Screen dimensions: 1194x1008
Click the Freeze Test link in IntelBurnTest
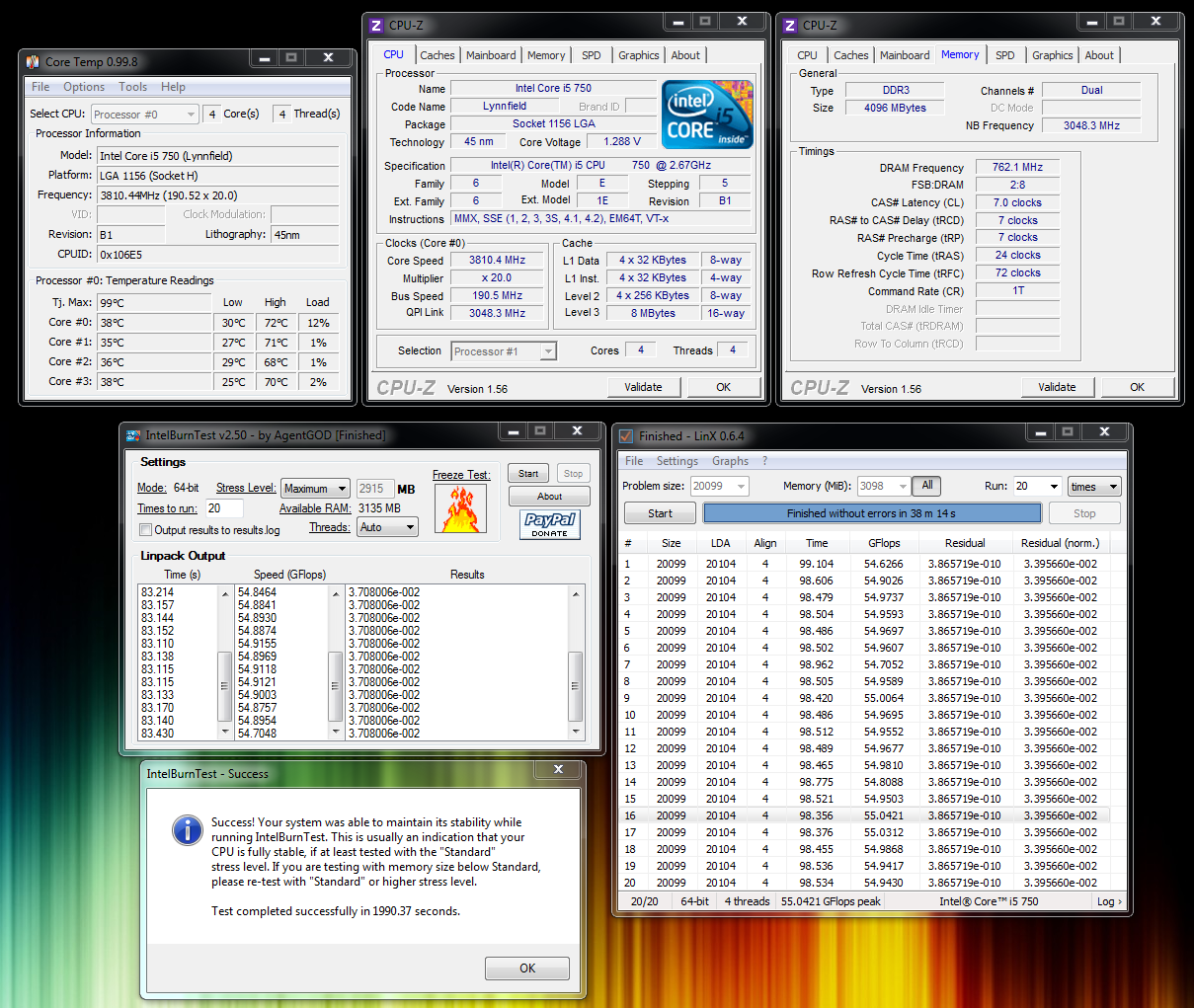[461, 475]
